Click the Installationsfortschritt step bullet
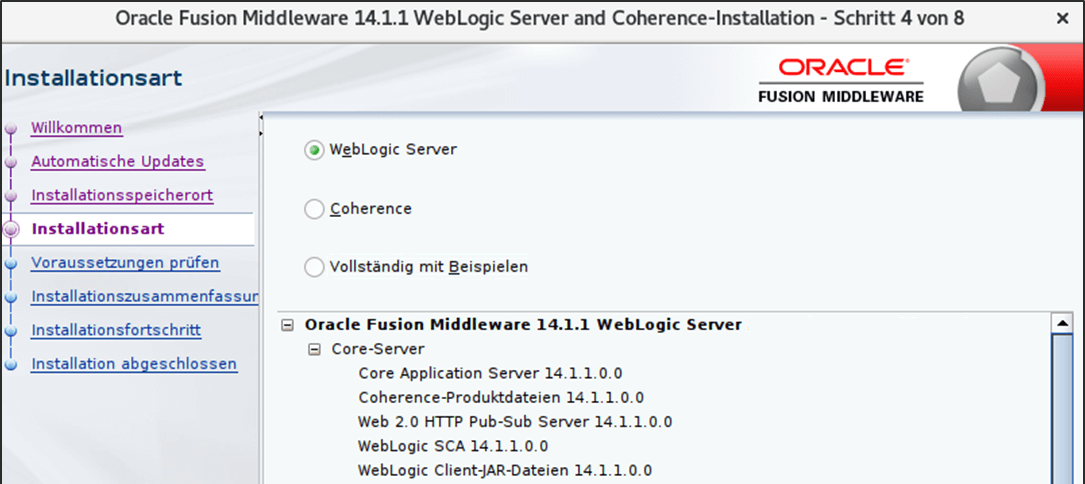 [10, 332]
